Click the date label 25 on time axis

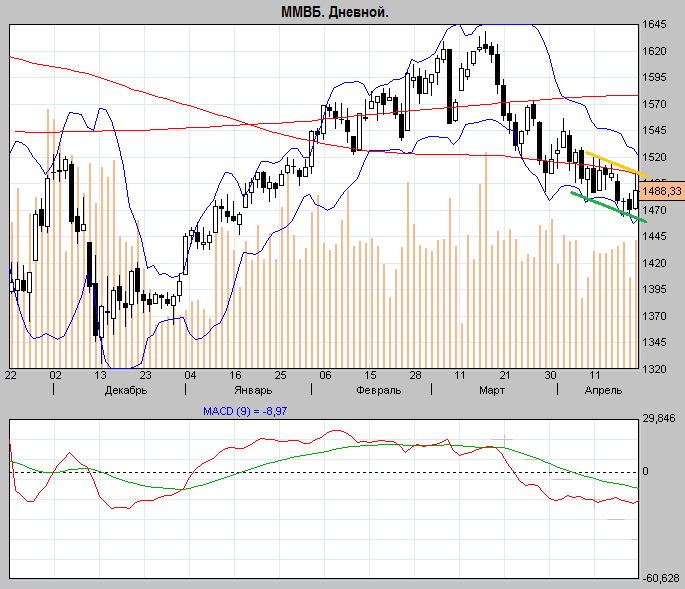coord(280,375)
